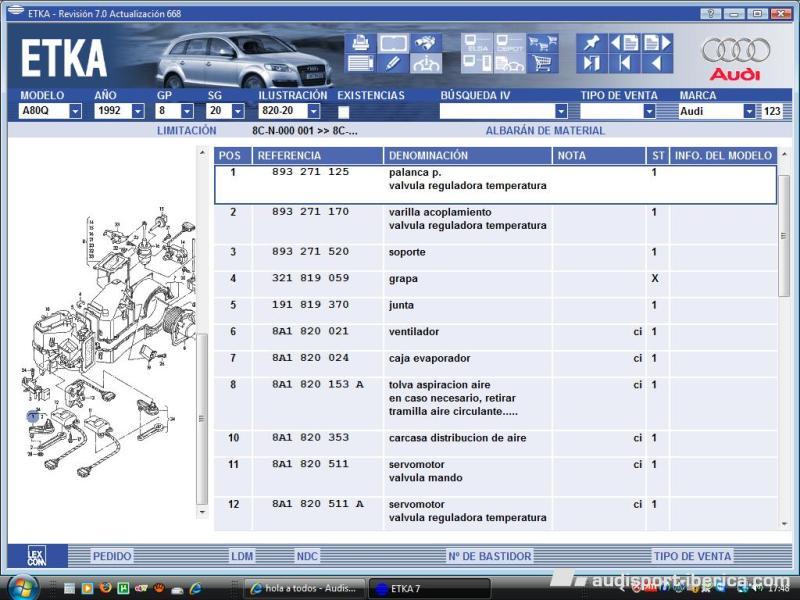800x600 pixels.
Task: Click the single shopping cart icon
Action: click(542, 64)
